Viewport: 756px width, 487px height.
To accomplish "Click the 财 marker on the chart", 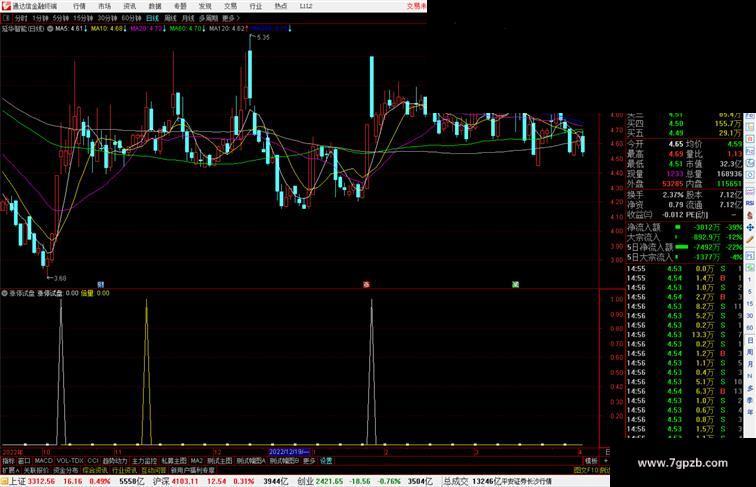I will (101, 285).
